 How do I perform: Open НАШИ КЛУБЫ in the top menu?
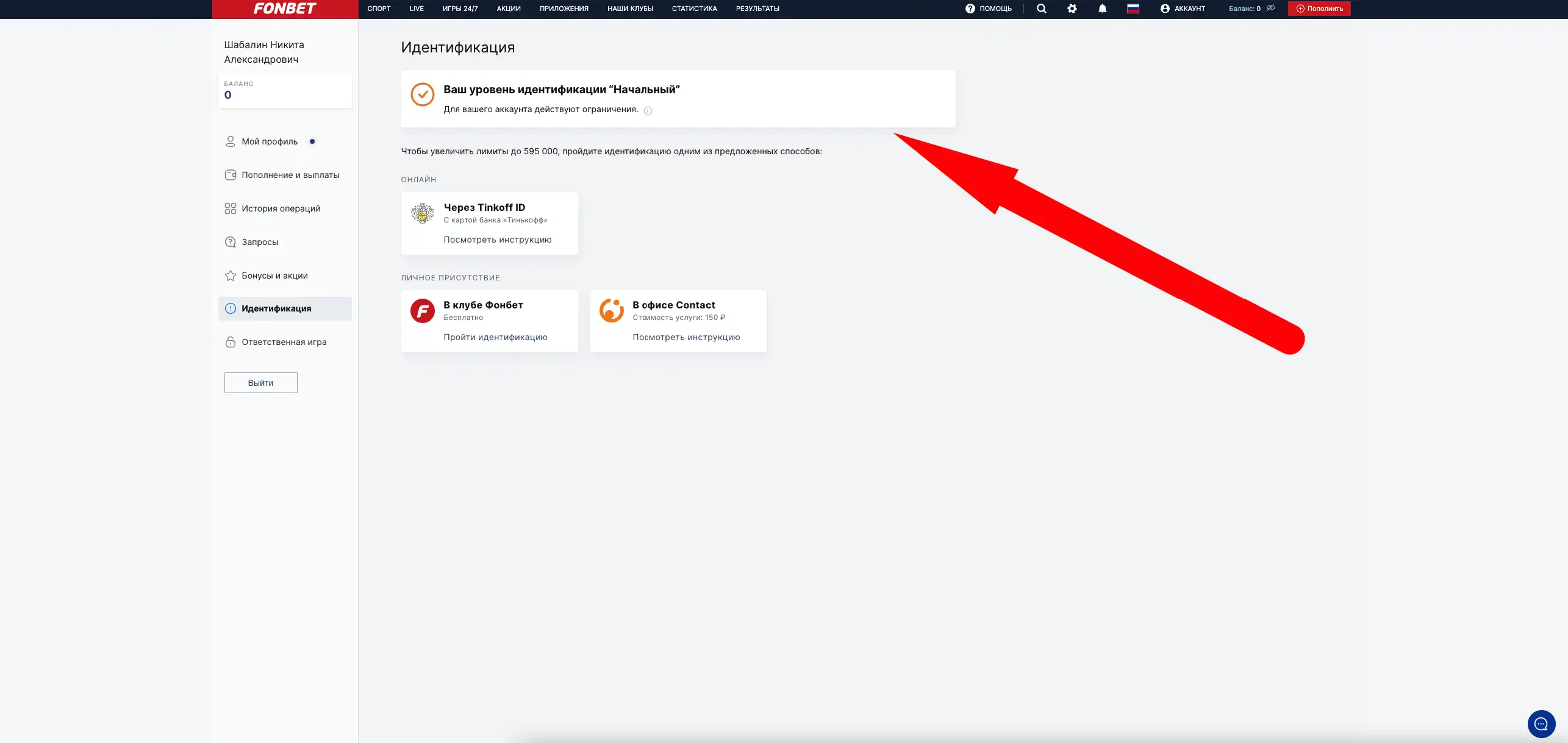click(x=630, y=9)
